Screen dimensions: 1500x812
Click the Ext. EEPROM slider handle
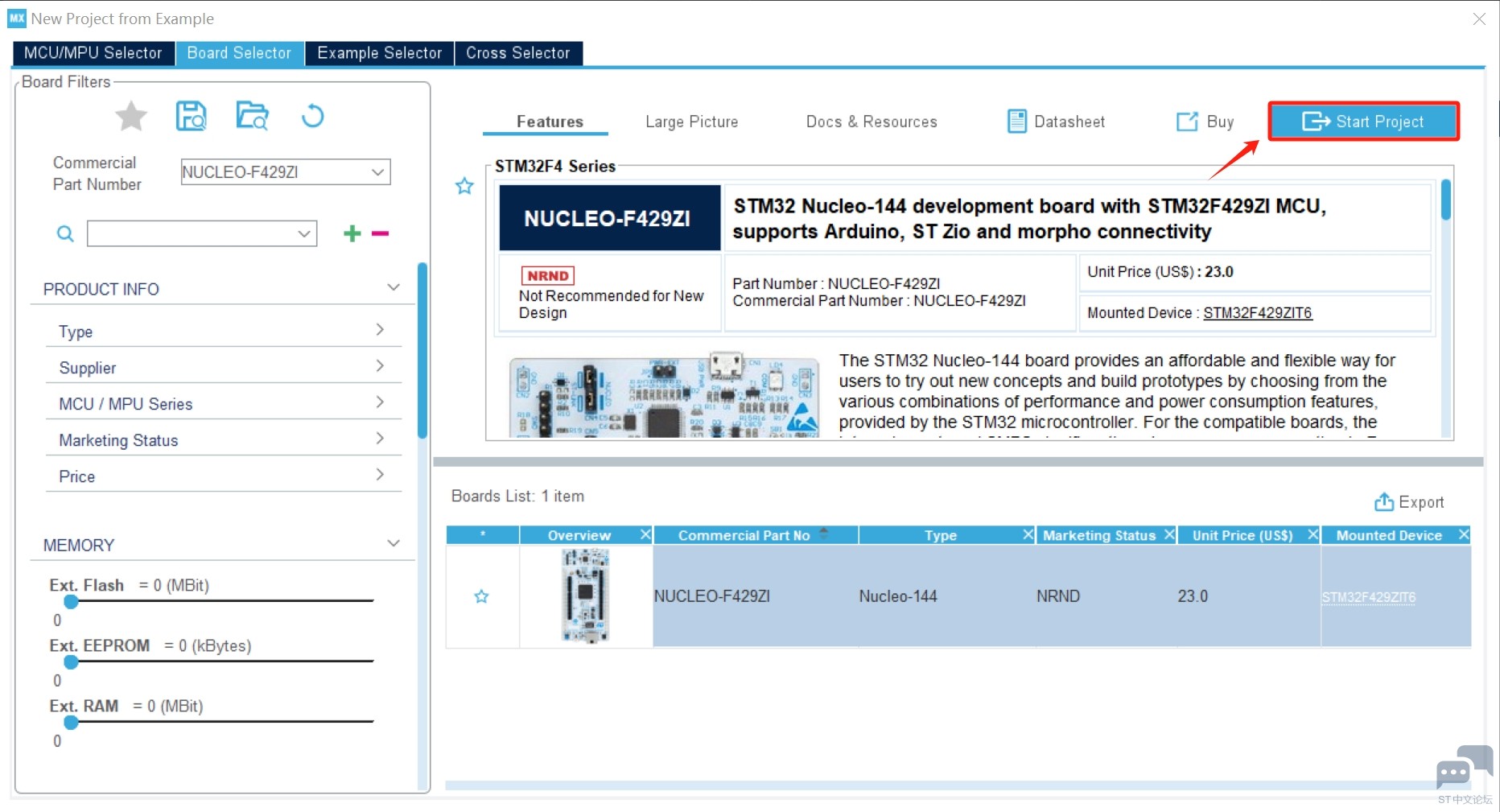[71, 662]
